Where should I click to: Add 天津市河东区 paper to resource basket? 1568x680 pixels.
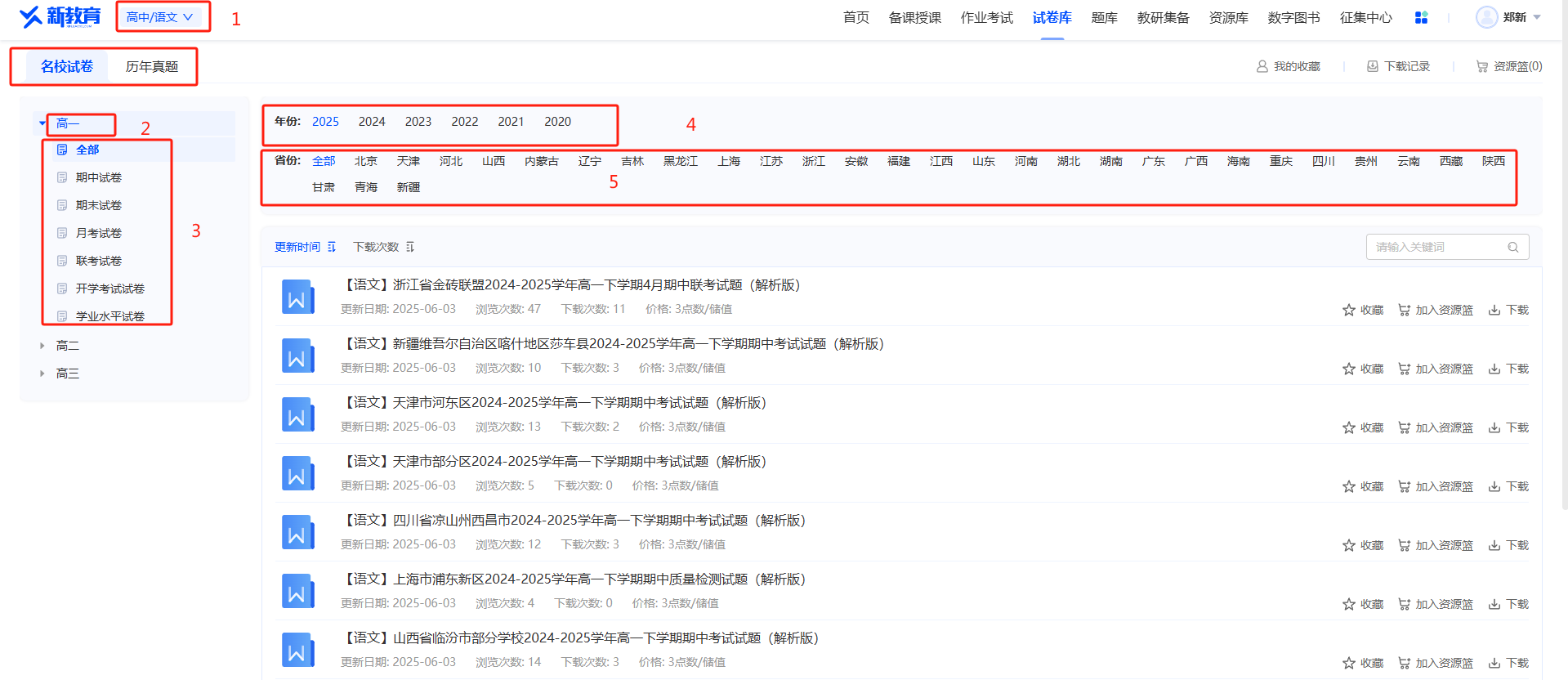pyautogui.click(x=1436, y=427)
